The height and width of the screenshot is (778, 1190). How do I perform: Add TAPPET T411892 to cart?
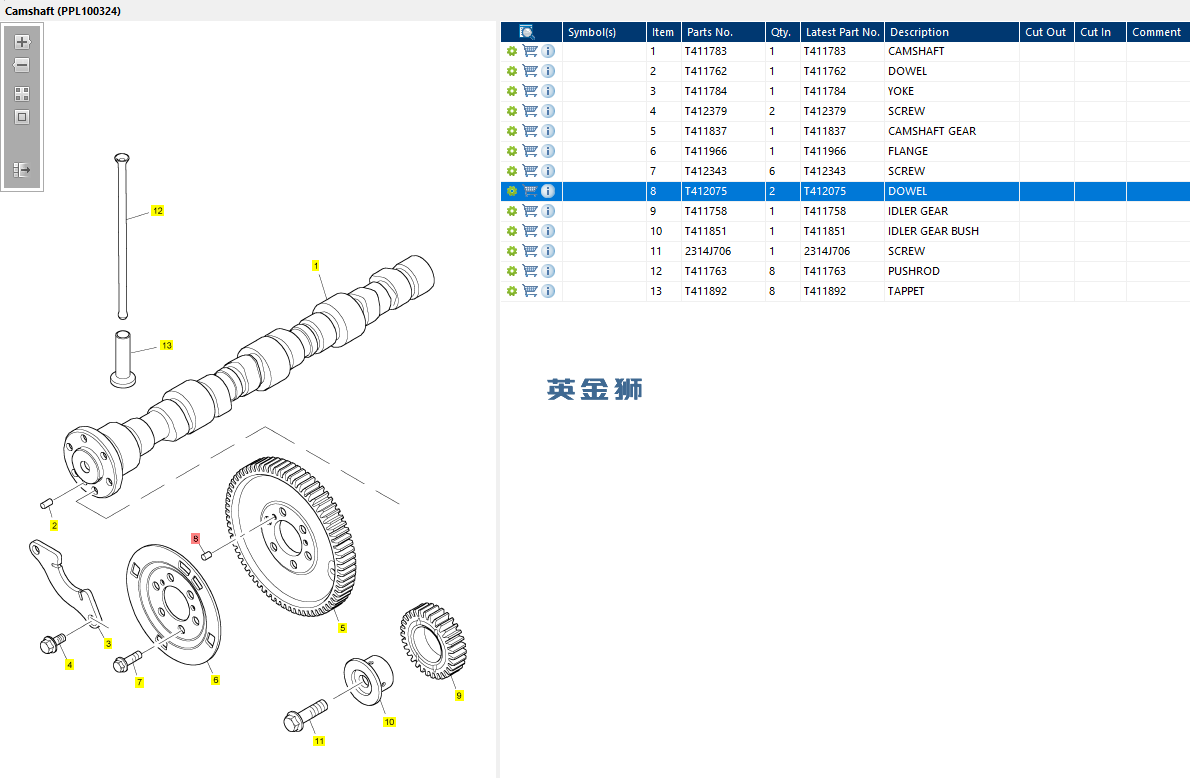pyautogui.click(x=530, y=291)
